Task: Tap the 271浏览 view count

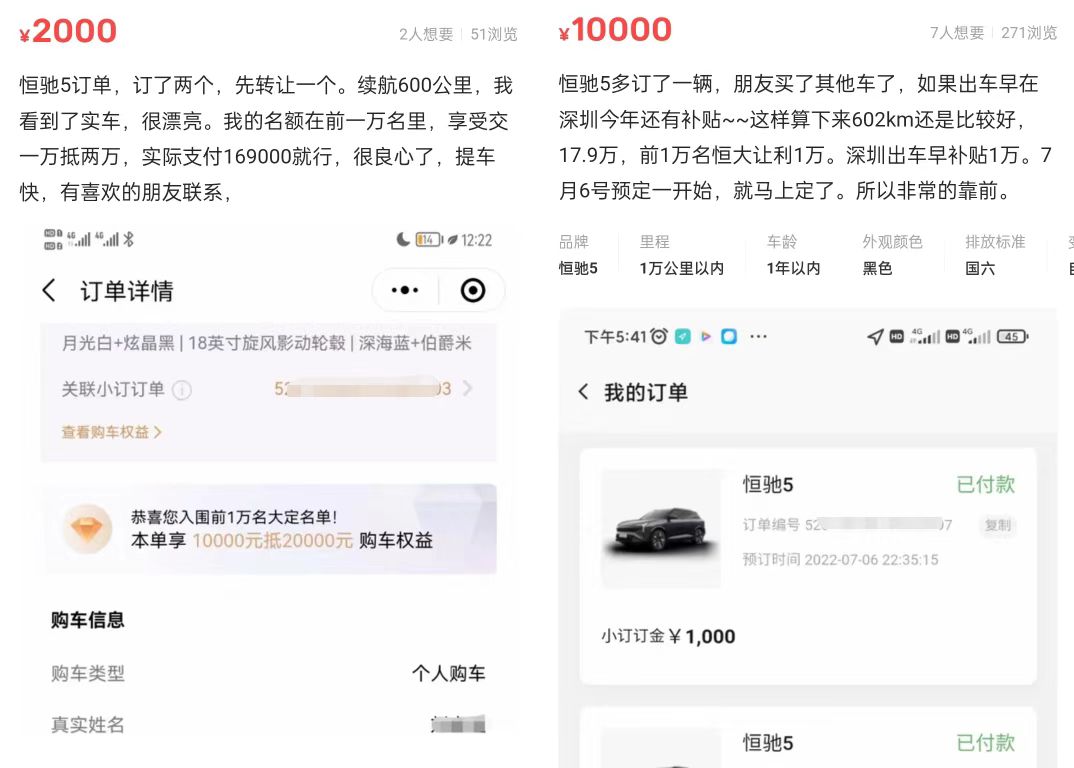Action: [x=1029, y=33]
